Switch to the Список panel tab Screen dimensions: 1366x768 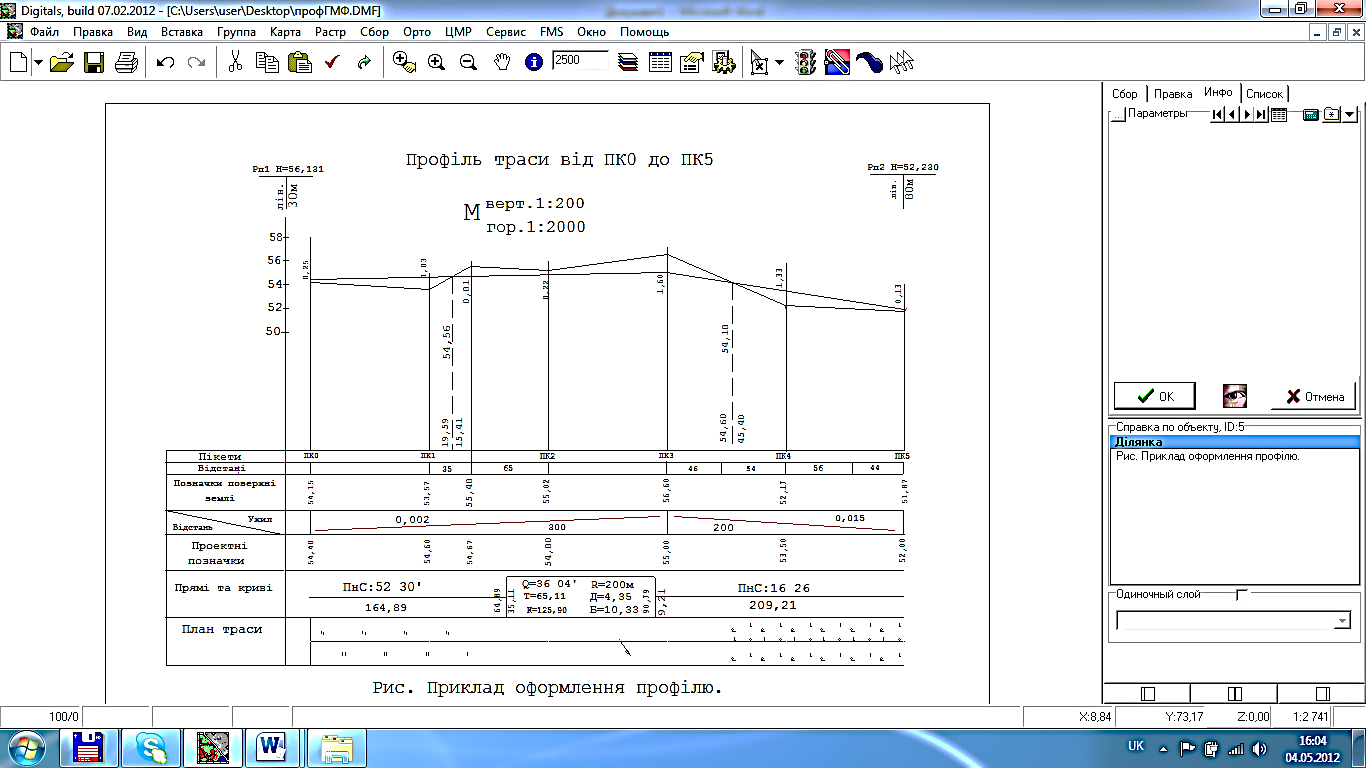coord(1264,94)
